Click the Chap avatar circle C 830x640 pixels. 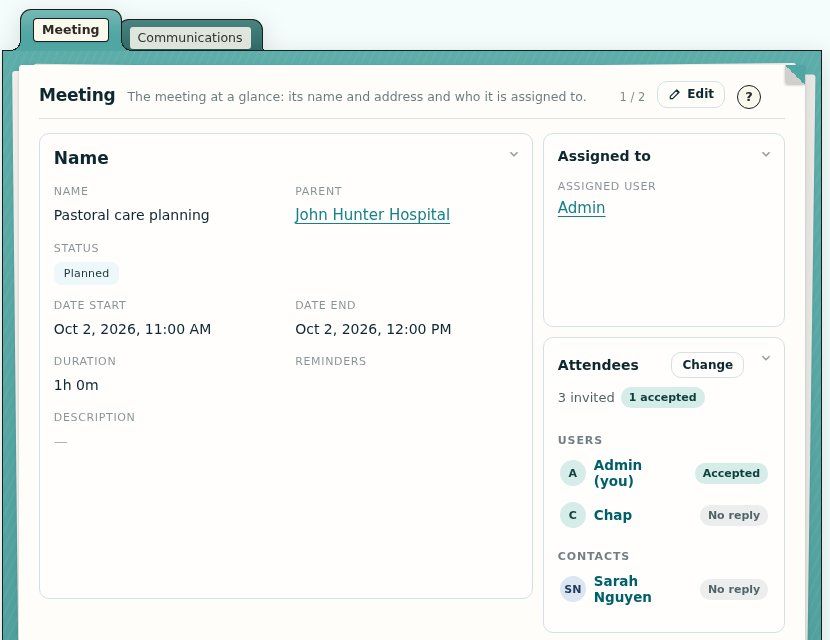pos(573,515)
